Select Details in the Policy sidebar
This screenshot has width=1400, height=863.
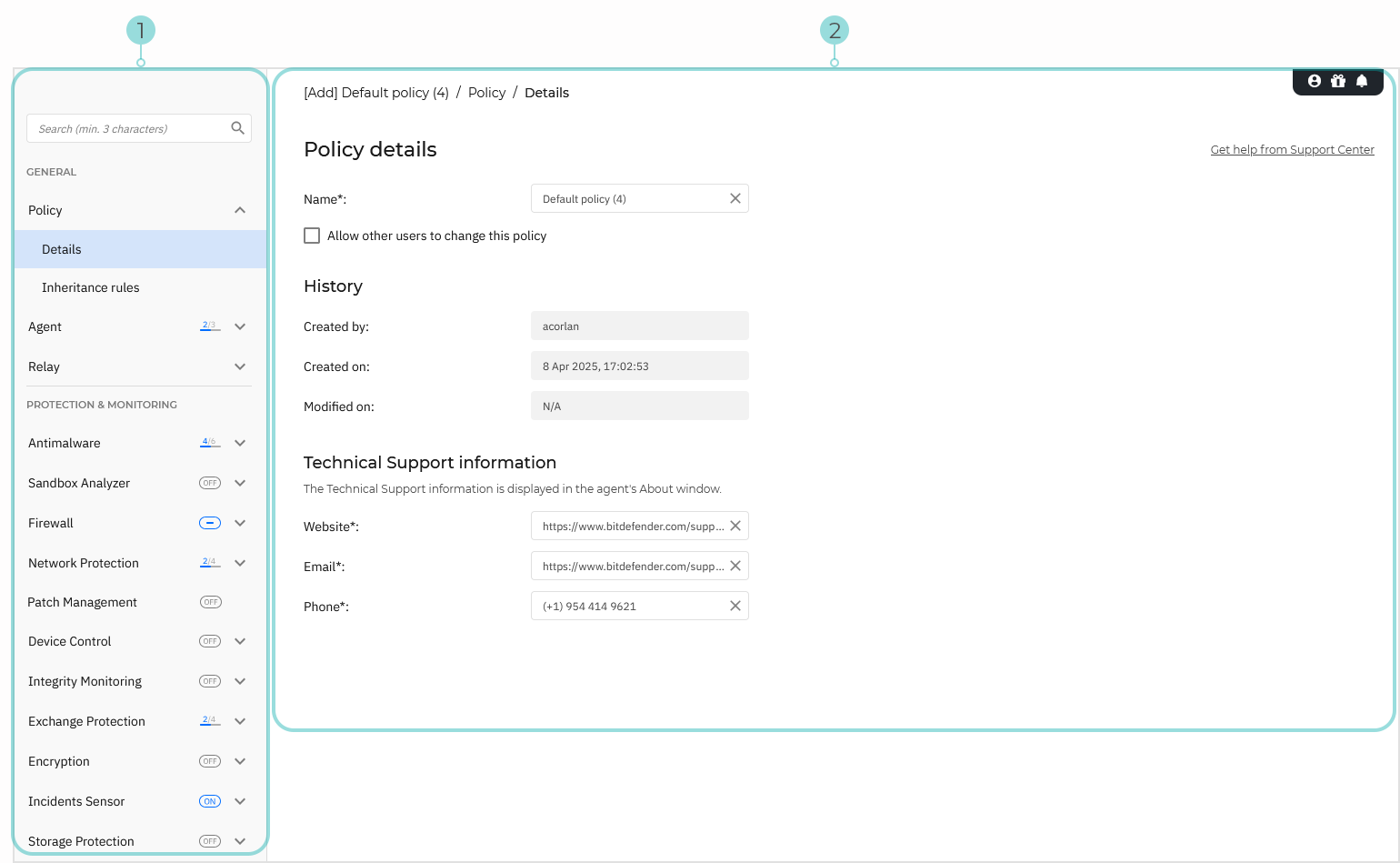click(61, 249)
